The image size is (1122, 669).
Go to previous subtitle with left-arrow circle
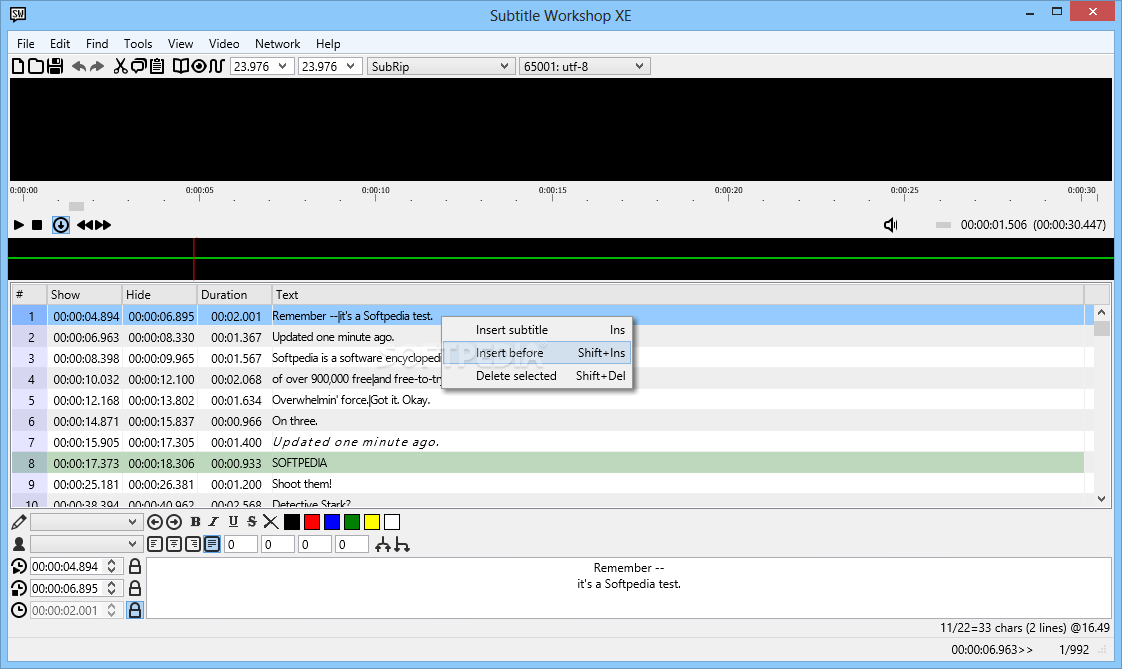coord(155,522)
